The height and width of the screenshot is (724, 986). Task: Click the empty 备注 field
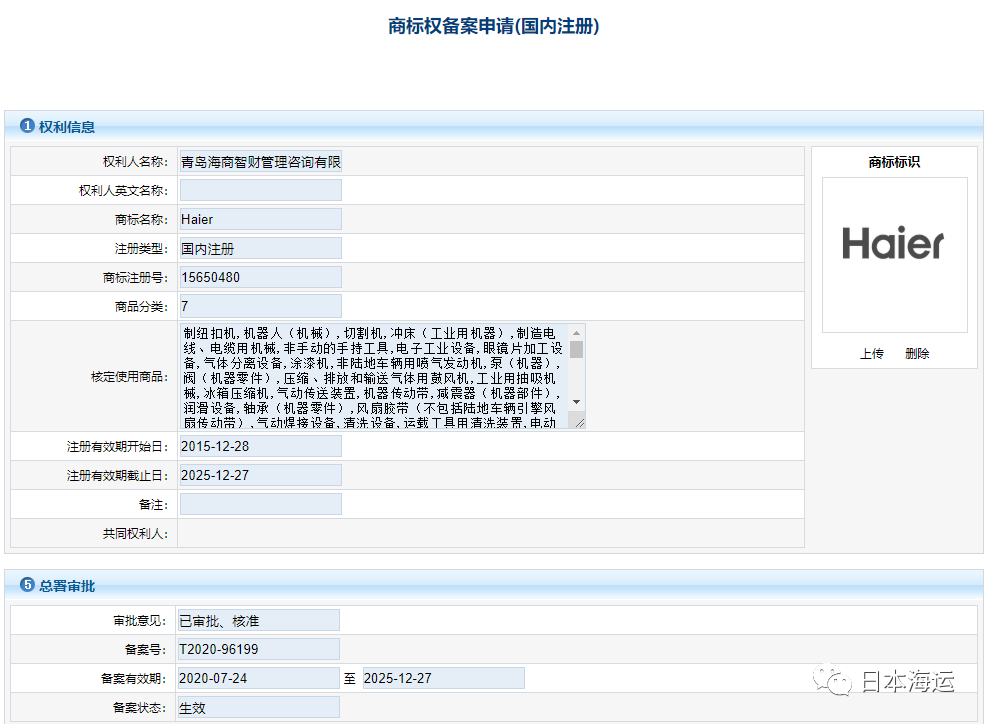tap(260, 504)
